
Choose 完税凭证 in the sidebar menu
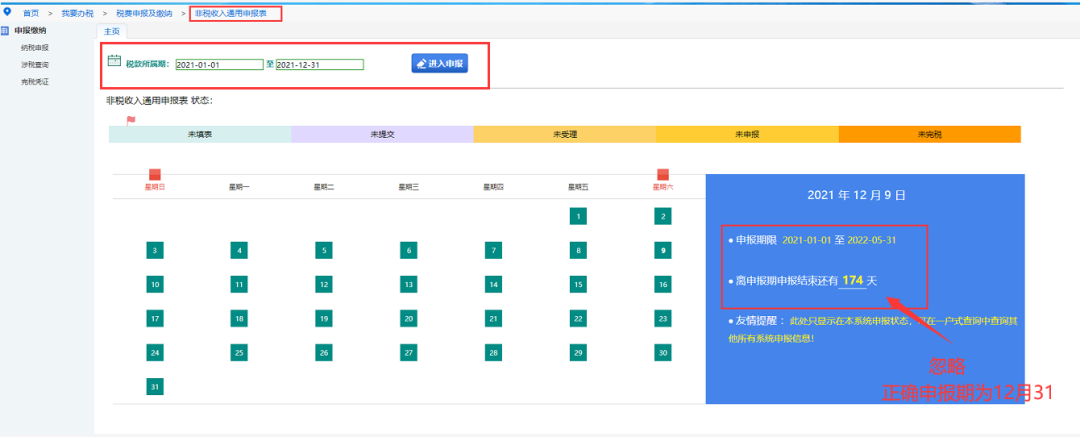click(35, 81)
